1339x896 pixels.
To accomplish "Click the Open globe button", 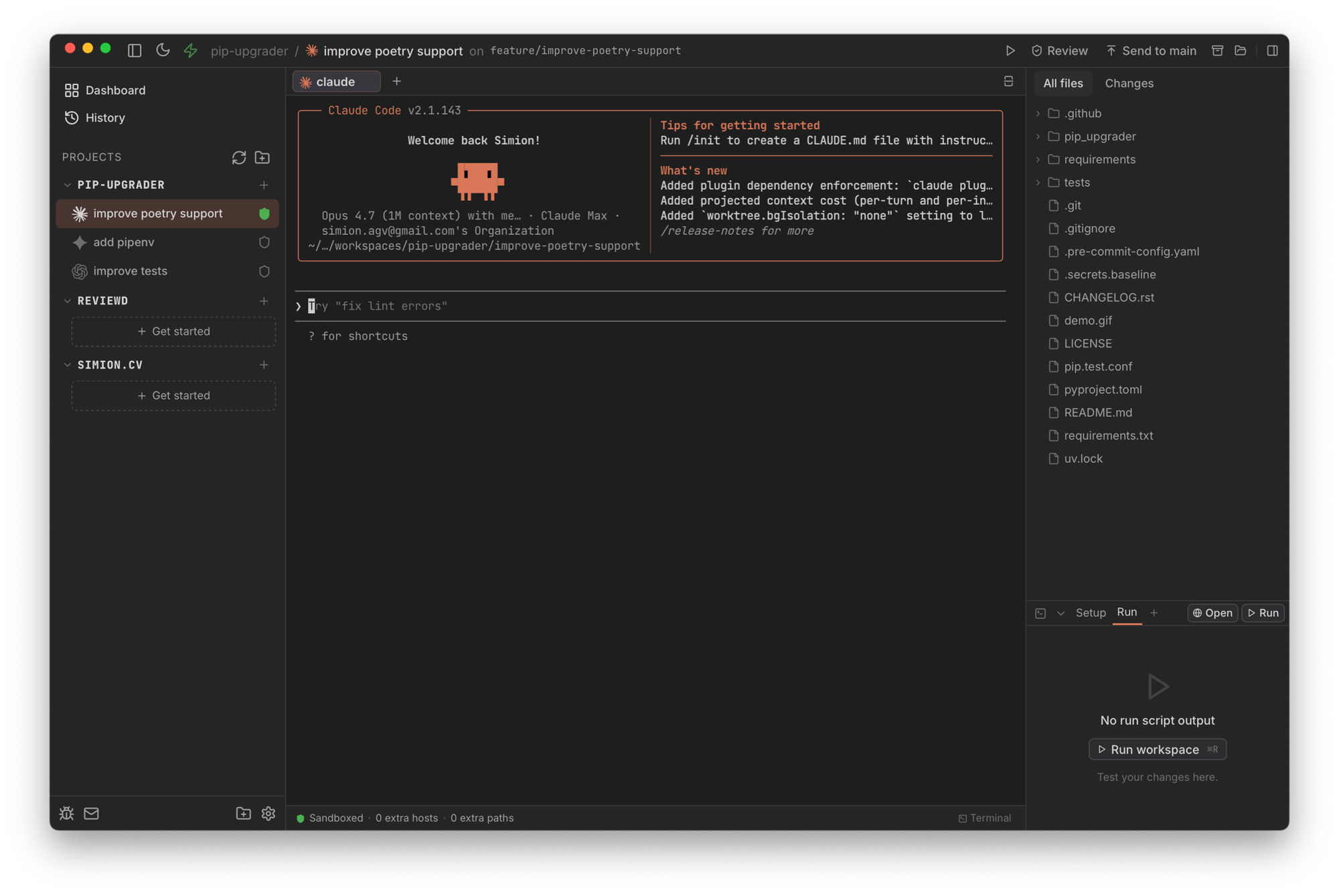I will [1212, 613].
